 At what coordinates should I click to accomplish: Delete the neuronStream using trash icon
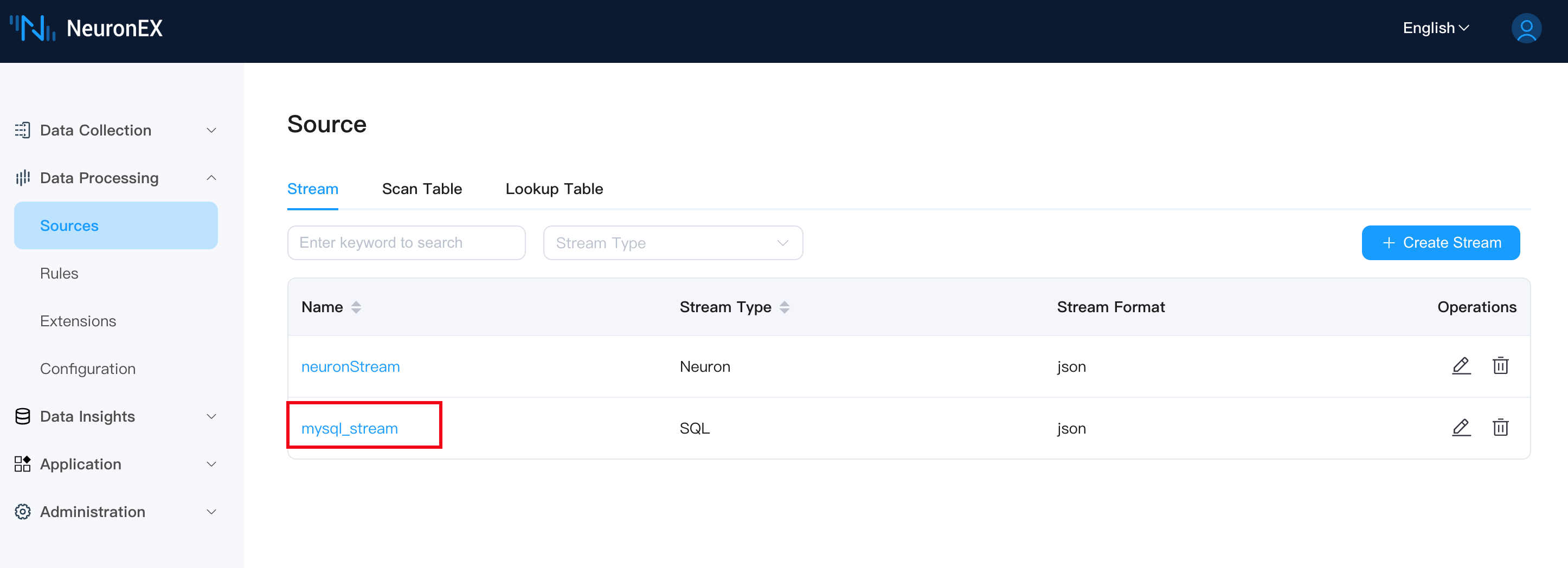click(x=1500, y=366)
